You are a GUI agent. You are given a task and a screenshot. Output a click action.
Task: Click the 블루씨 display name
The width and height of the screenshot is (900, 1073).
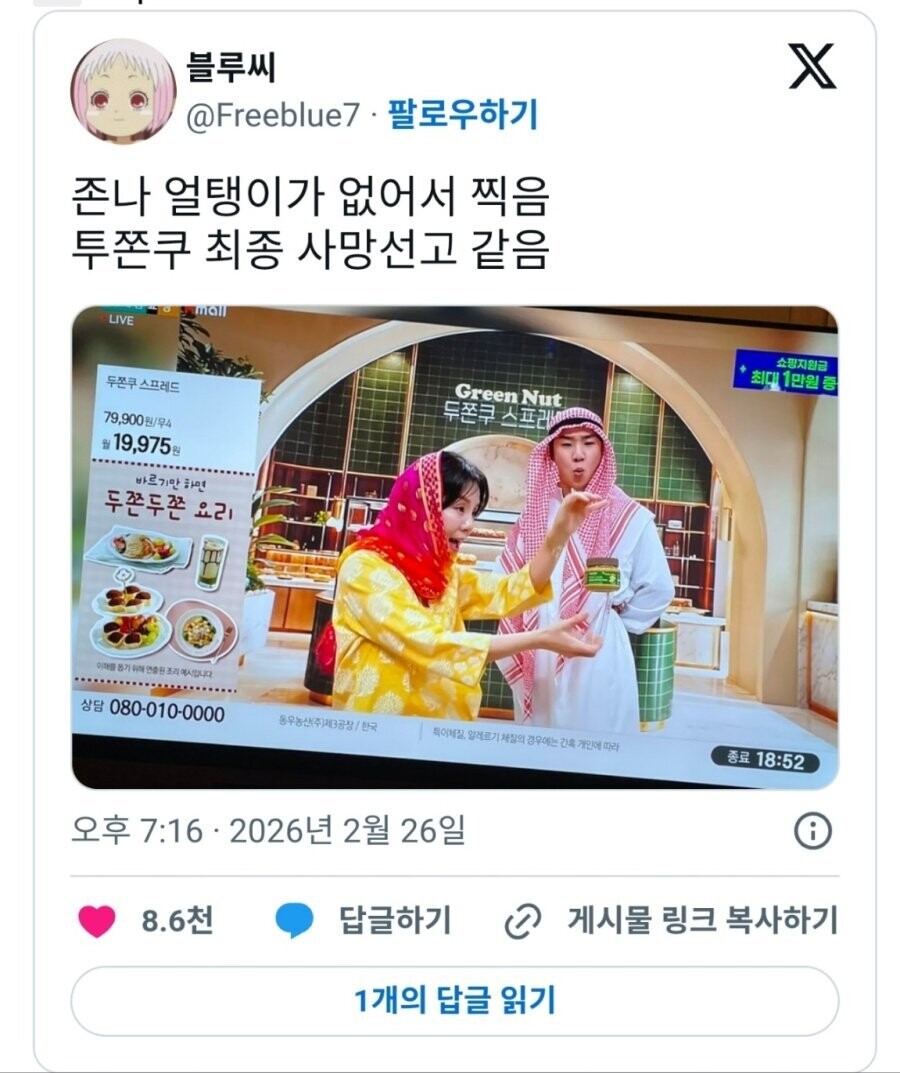[x=231, y=67]
